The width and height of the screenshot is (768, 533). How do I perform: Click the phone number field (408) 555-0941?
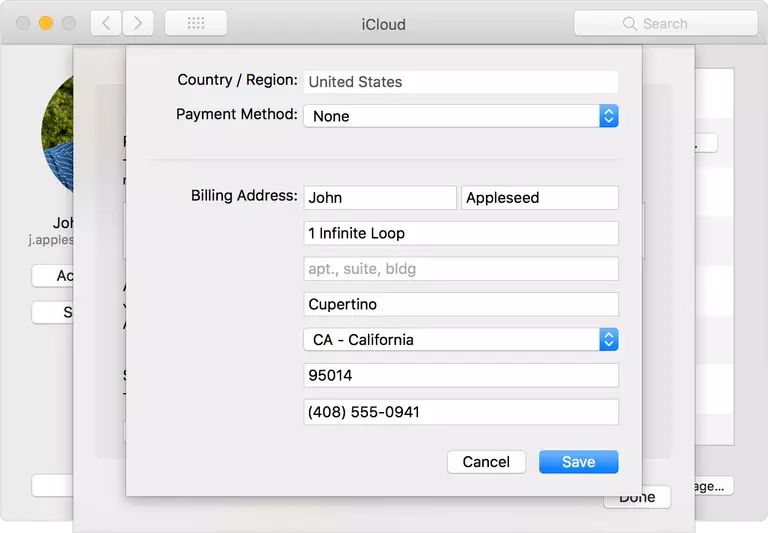[x=460, y=412]
